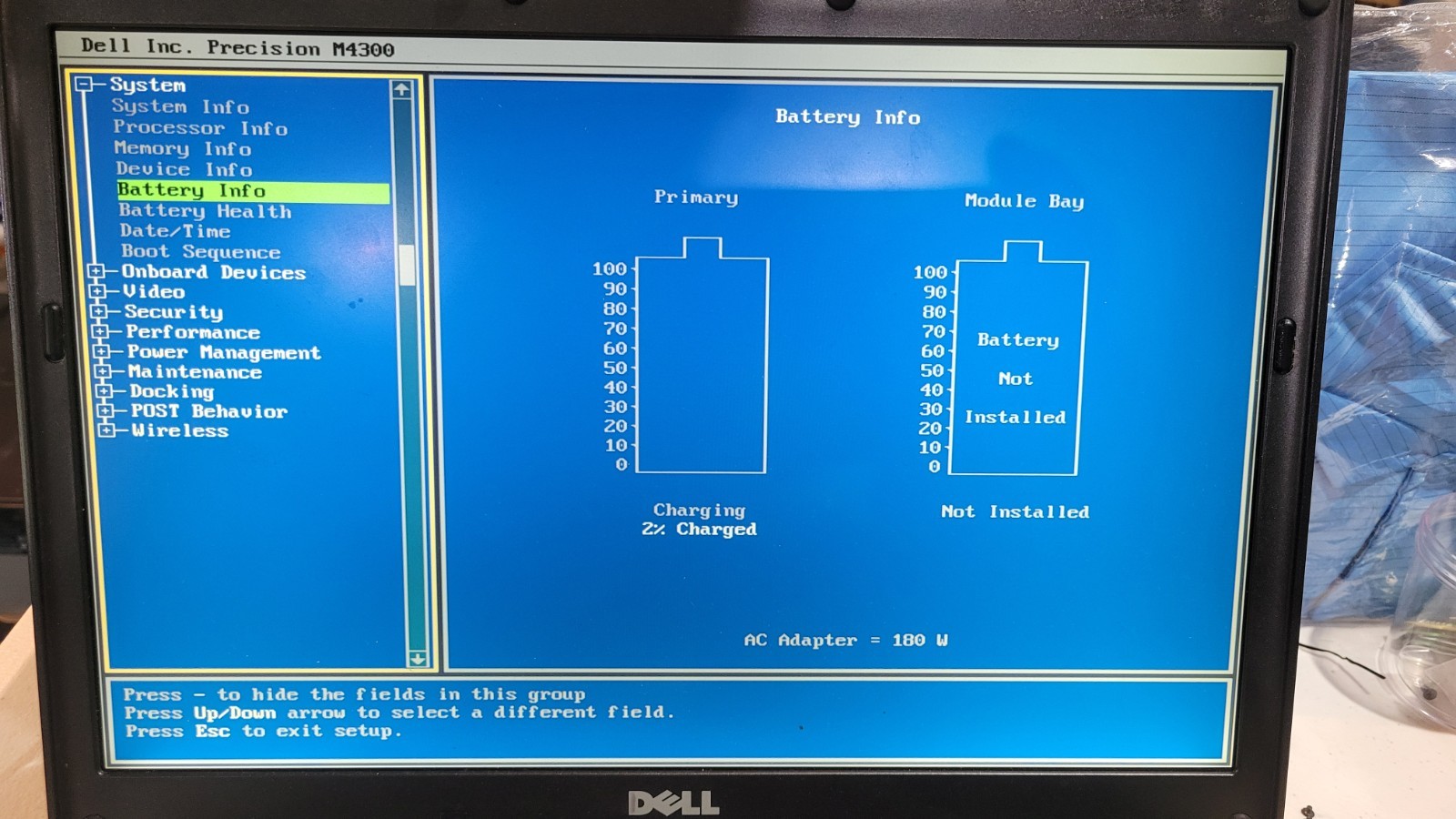This screenshot has width=1456, height=819.
Task: Click the Charging status text
Action: [x=699, y=511]
